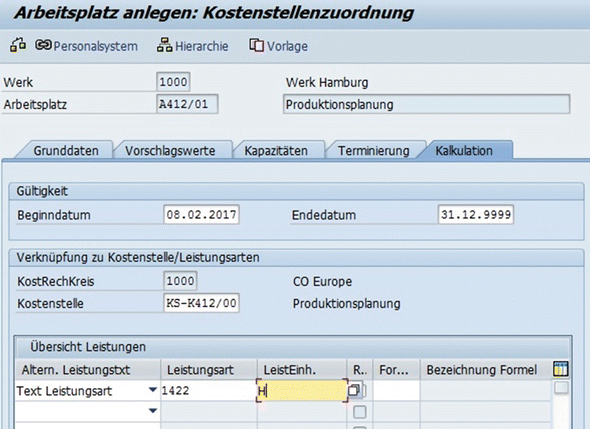Screen dimensions: 590x429
Task: Click the Bezeichnung Formel cell in first row
Action: (486, 391)
